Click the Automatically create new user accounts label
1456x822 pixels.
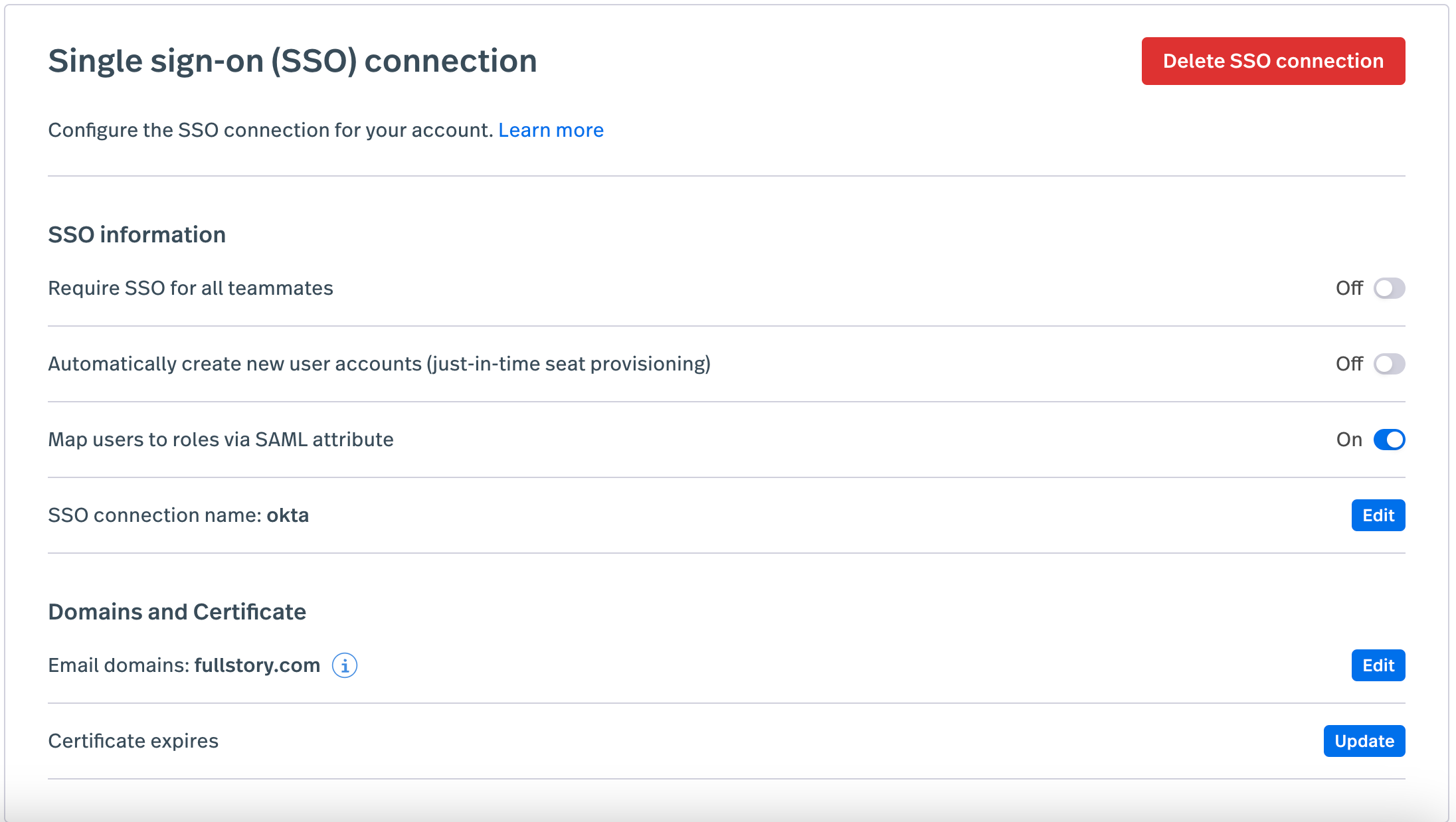pos(380,364)
